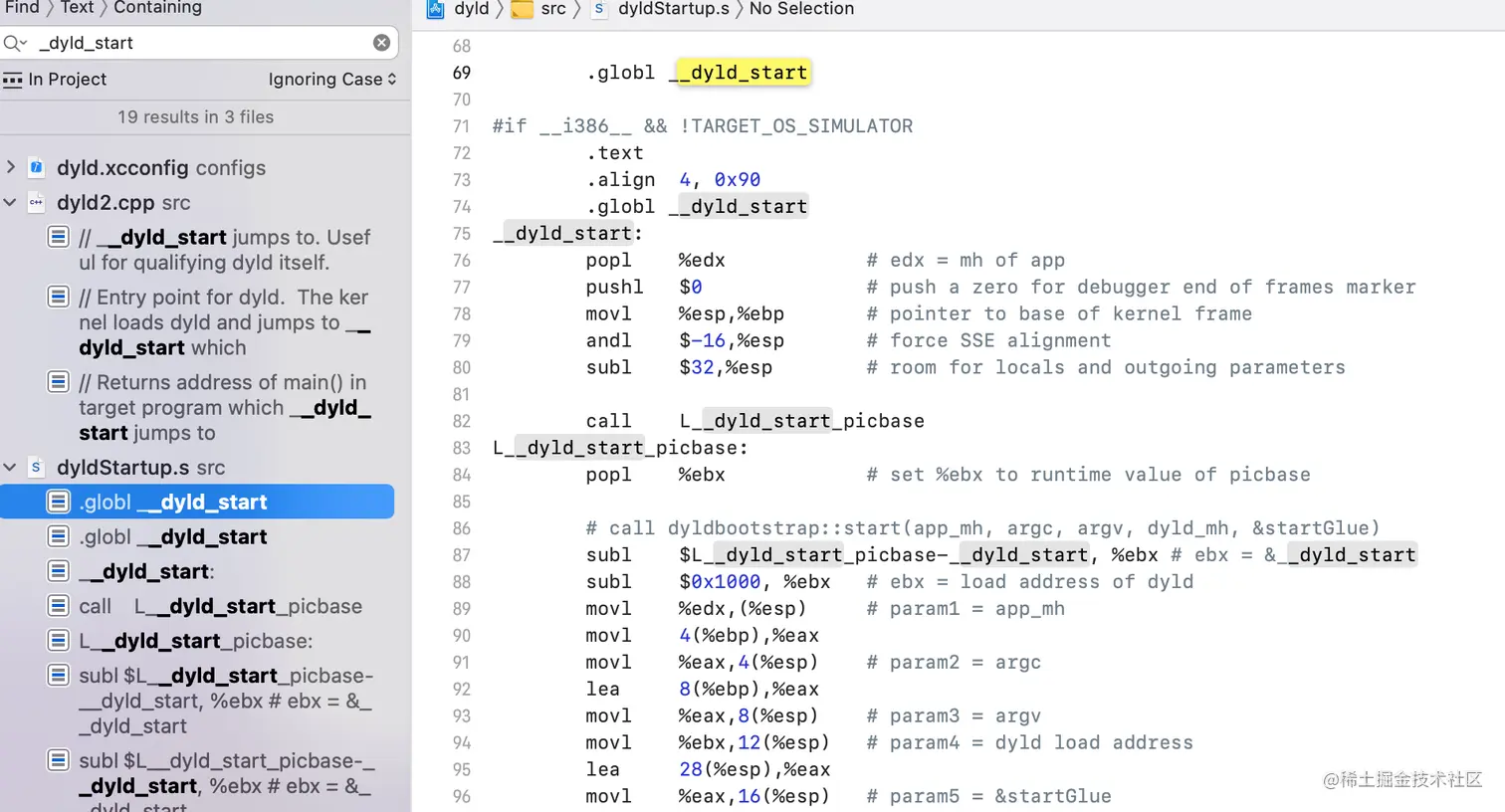Collapse the dyld2.cpp results group
This screenshot has height=812, width=1505.
(11, 202)
